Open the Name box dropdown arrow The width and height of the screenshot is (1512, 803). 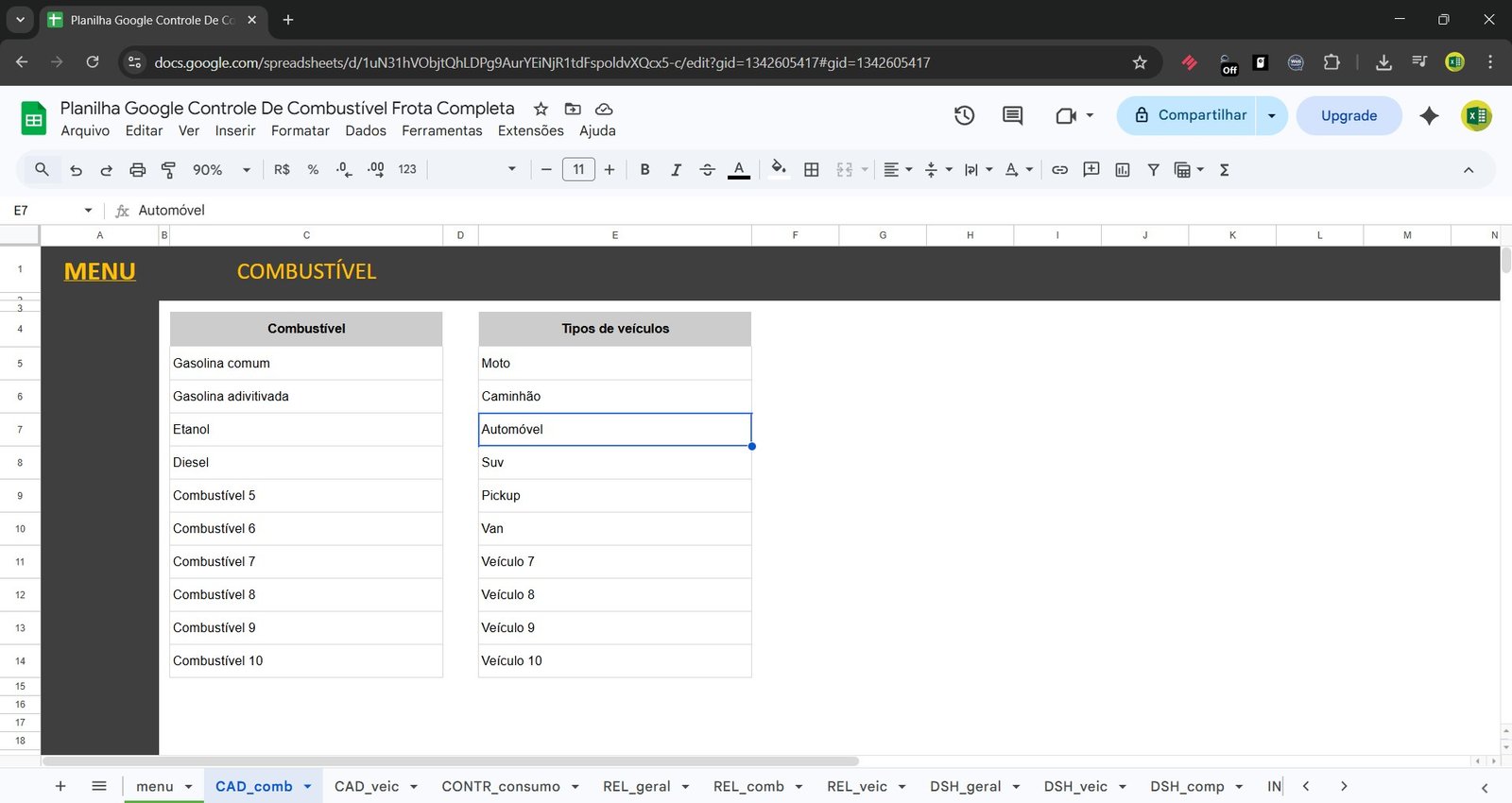point(88,211)
